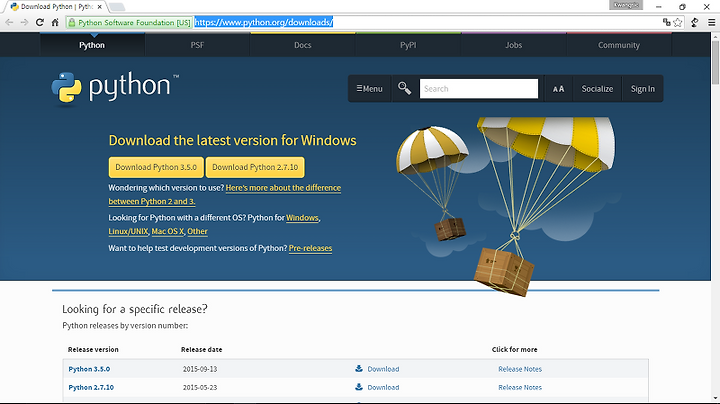Open the Pre-releases link
The height and width of the screenshot is (404, 720).
tap(310, 248)
